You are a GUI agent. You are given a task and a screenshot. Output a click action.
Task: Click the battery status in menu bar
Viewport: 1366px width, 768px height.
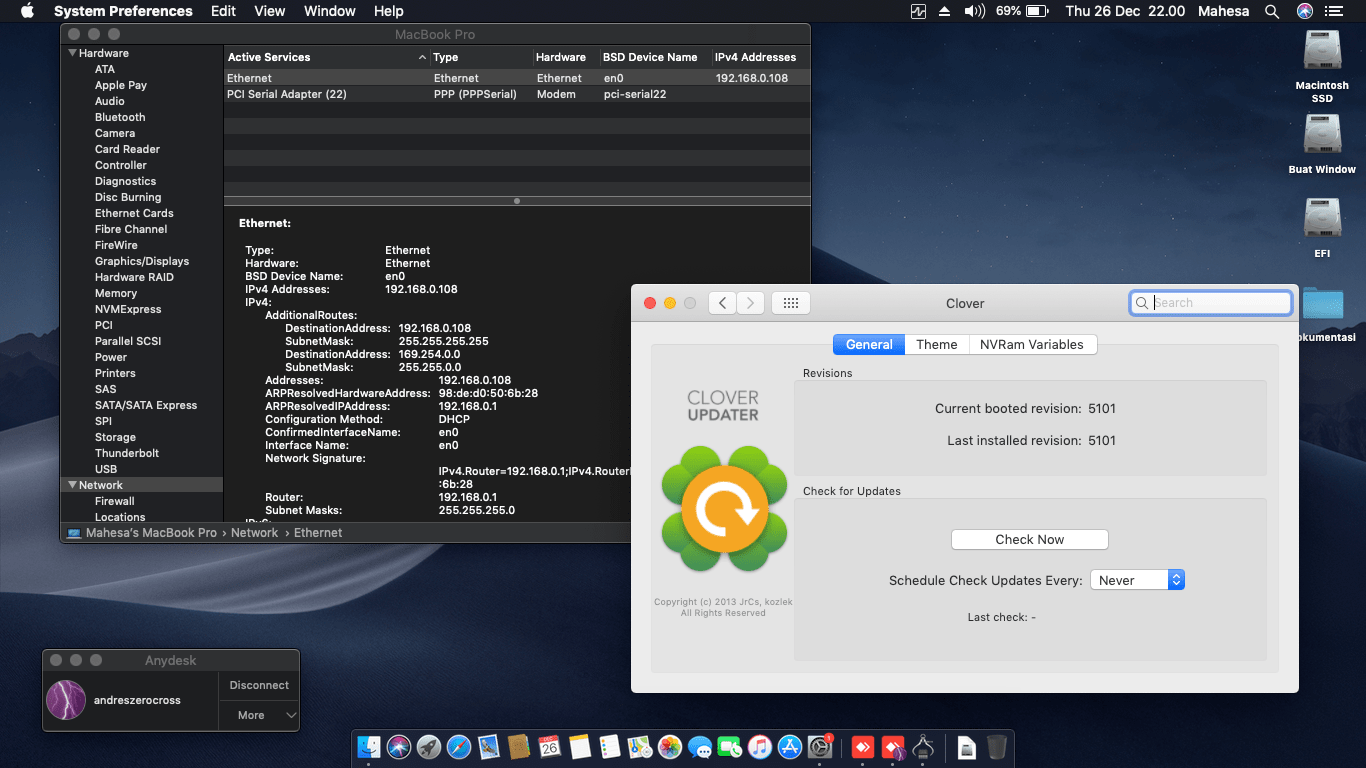(1021, 11)
